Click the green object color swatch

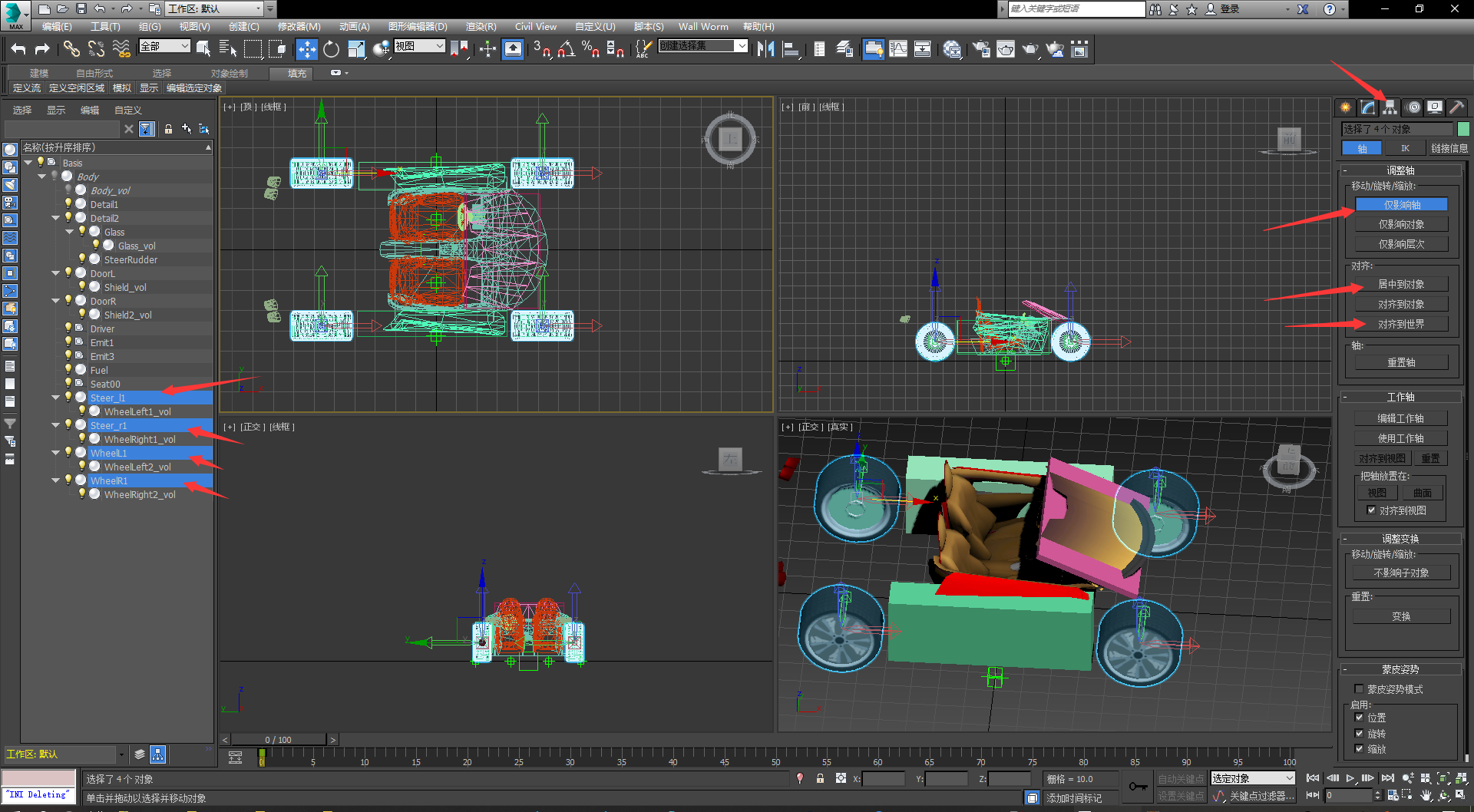tap(1463, 129)
